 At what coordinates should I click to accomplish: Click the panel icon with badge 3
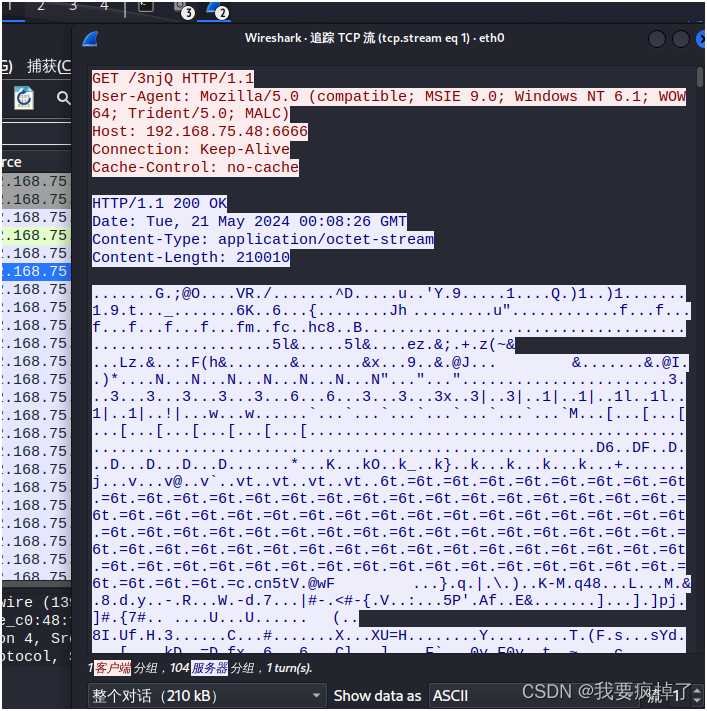184,10
